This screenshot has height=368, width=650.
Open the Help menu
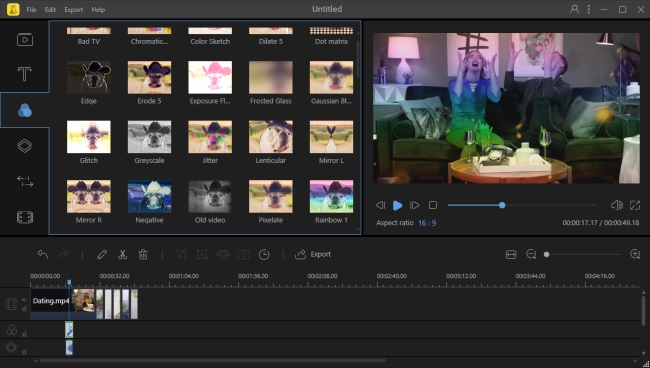pos(98,10)
